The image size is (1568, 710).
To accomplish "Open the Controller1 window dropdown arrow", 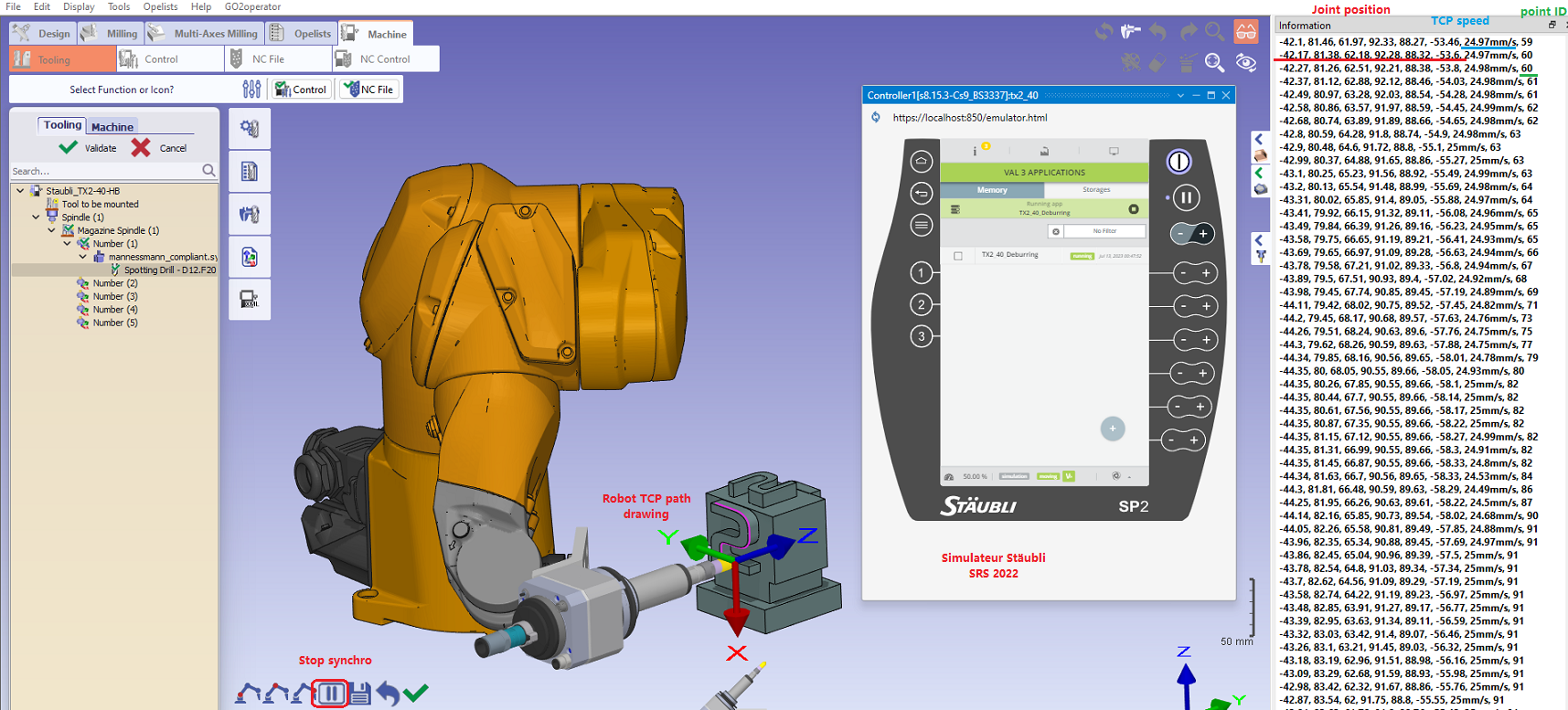I will (x=1180, y=95).
